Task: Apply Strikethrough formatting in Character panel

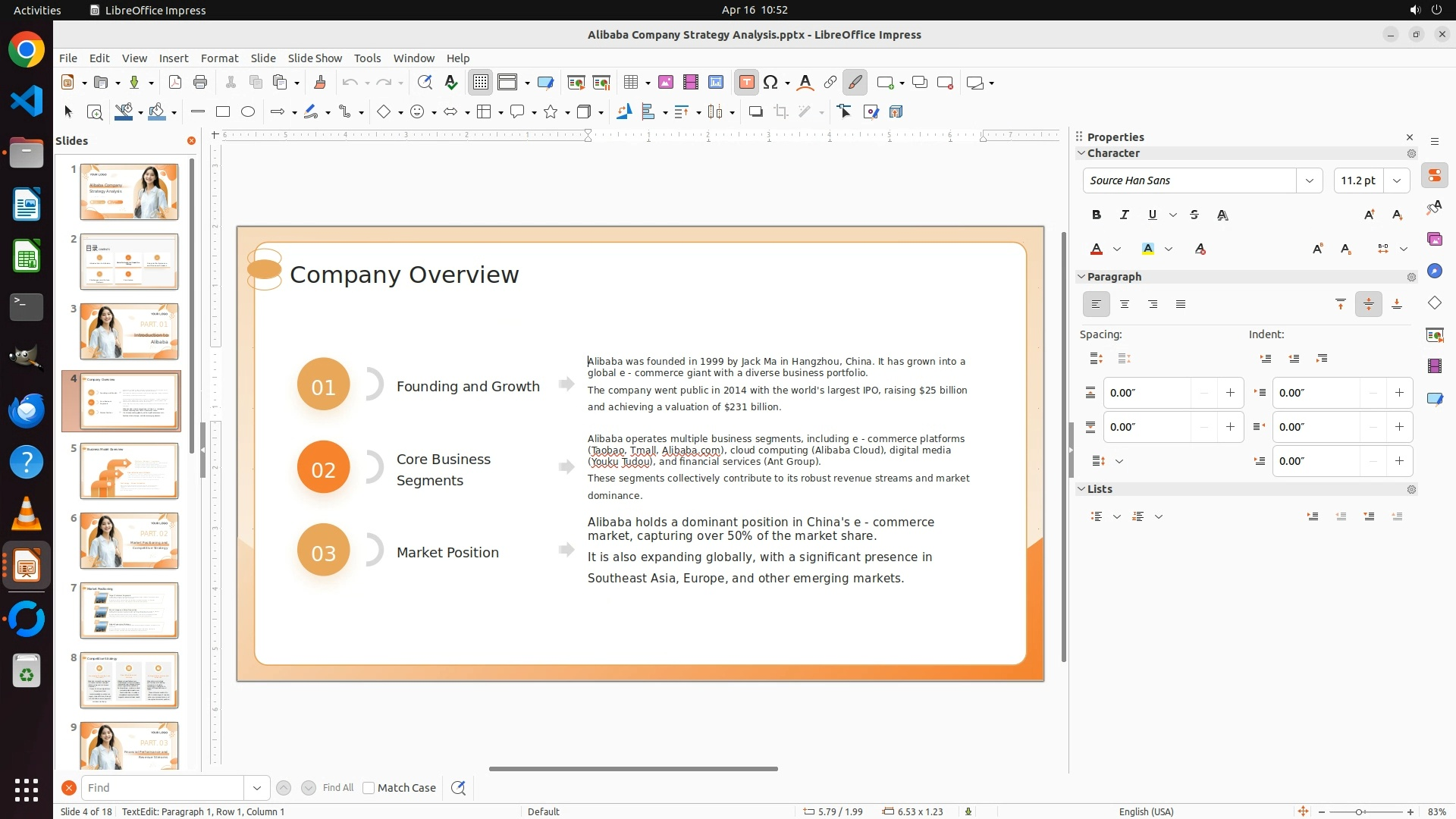Action: (1194, 215)
